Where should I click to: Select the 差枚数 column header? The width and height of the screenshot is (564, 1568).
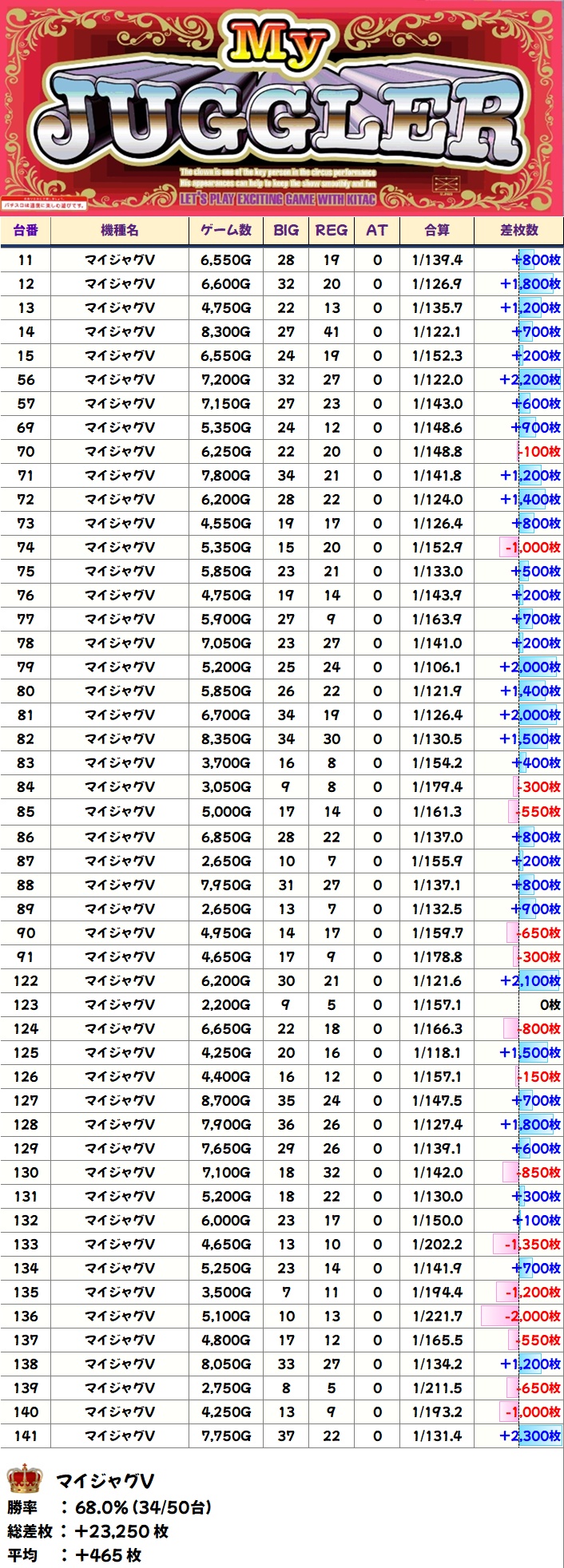point(519,231)
